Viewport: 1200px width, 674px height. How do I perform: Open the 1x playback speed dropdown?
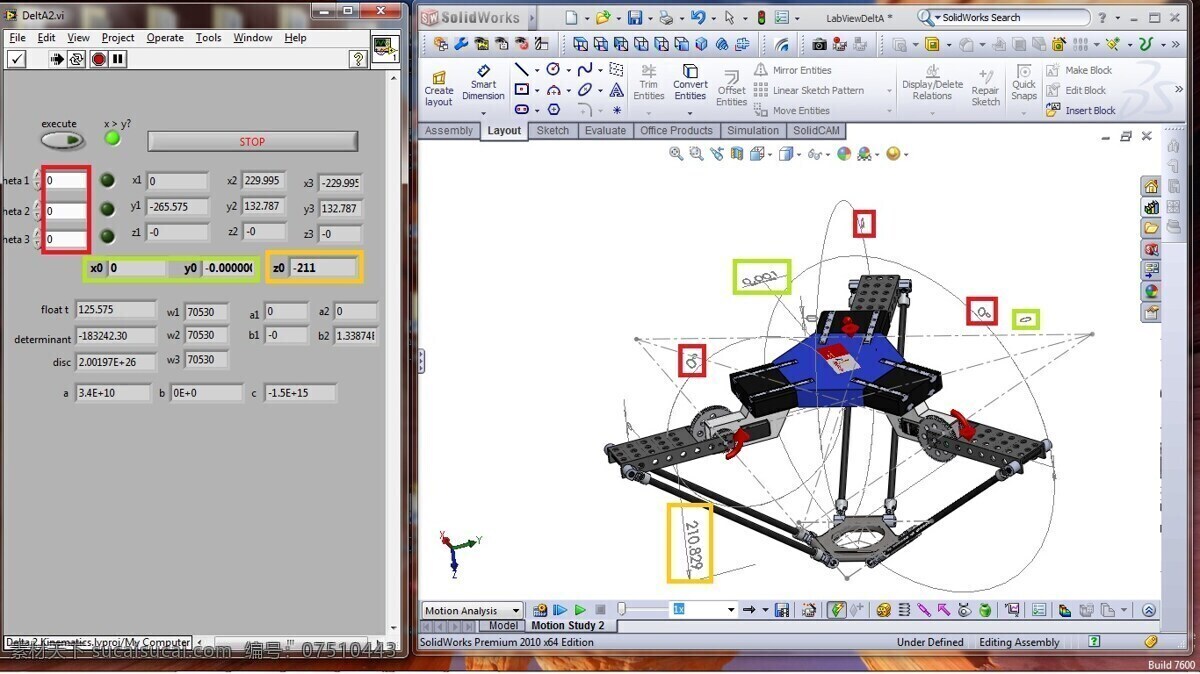click(x=731, y=610)
